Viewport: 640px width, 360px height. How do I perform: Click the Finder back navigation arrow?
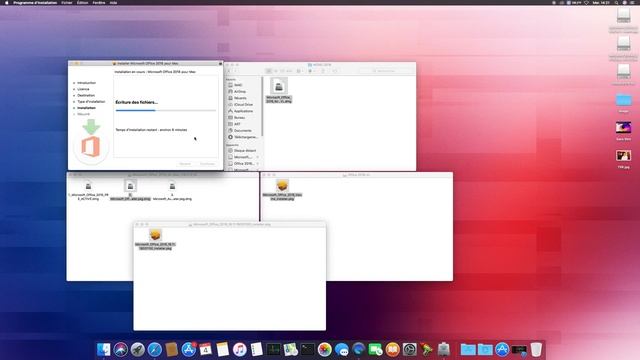tap(229, 71)
